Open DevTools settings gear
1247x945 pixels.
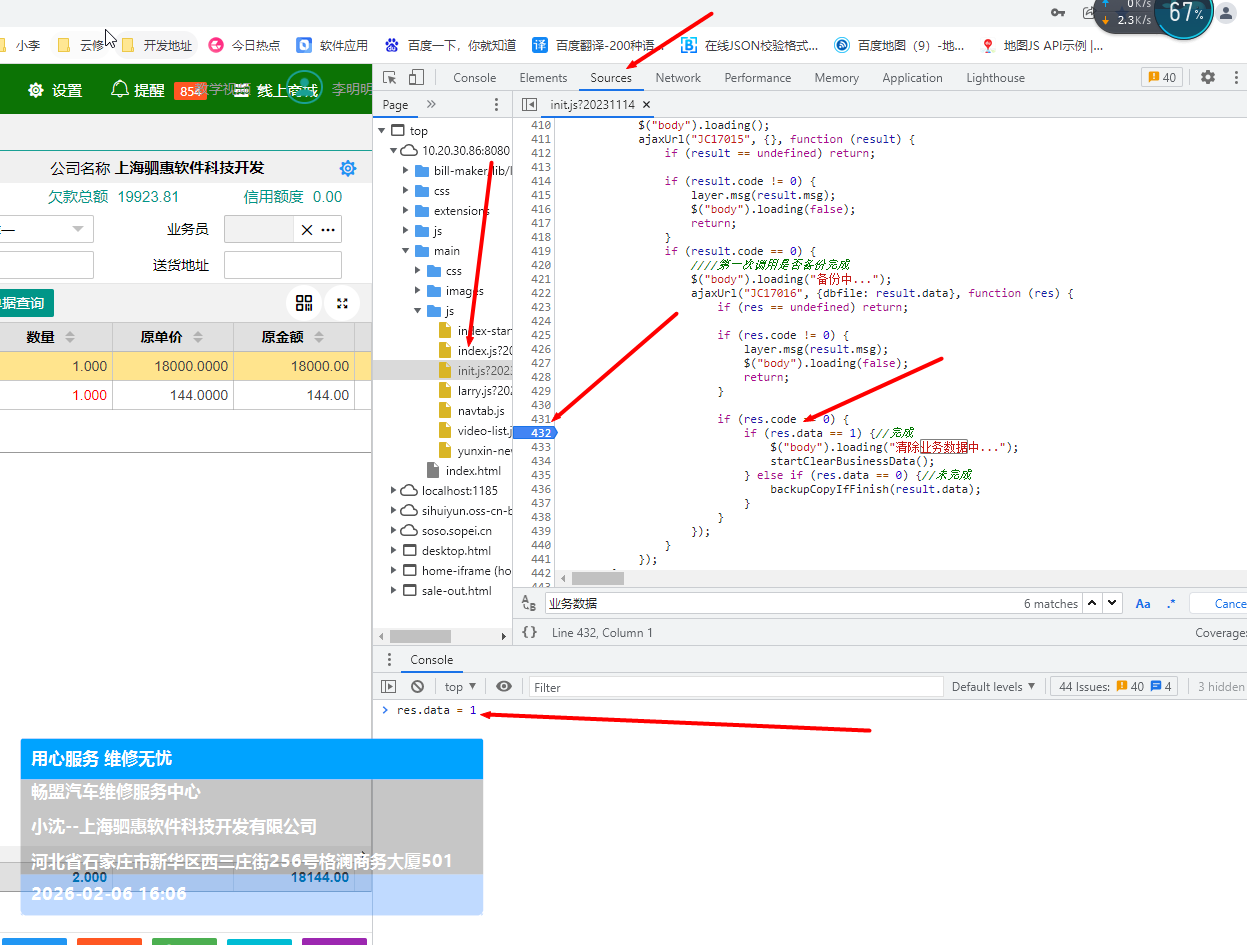(1208, 77)
